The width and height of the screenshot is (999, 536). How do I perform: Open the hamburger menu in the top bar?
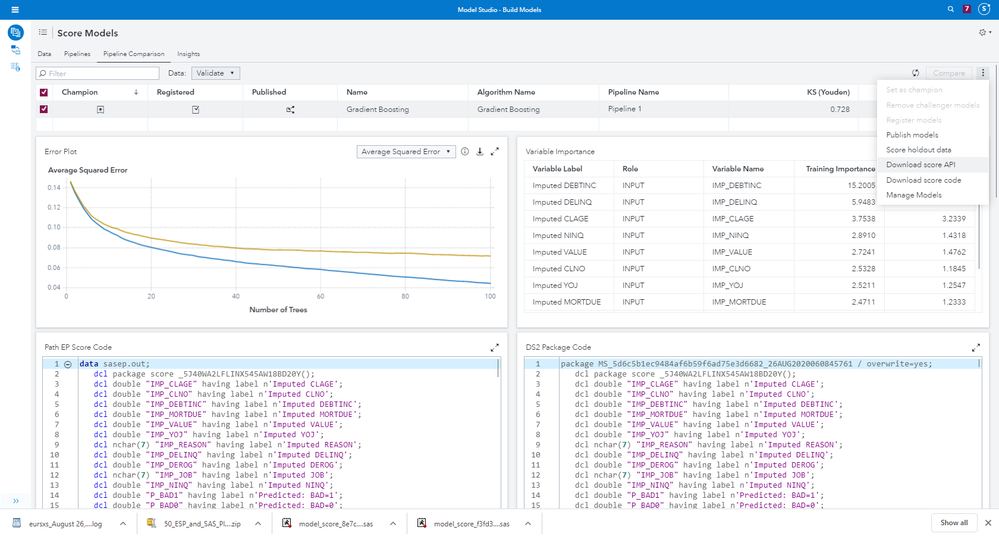pos(14,9)
